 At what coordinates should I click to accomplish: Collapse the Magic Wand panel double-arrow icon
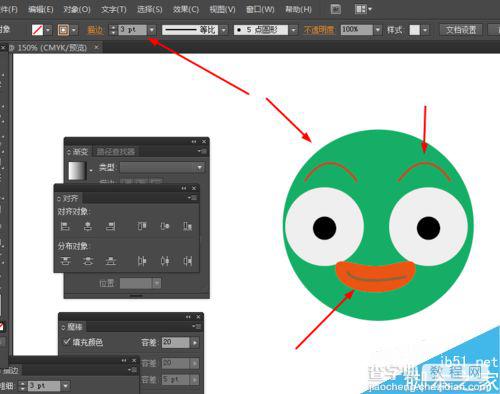tap(188, 317)
